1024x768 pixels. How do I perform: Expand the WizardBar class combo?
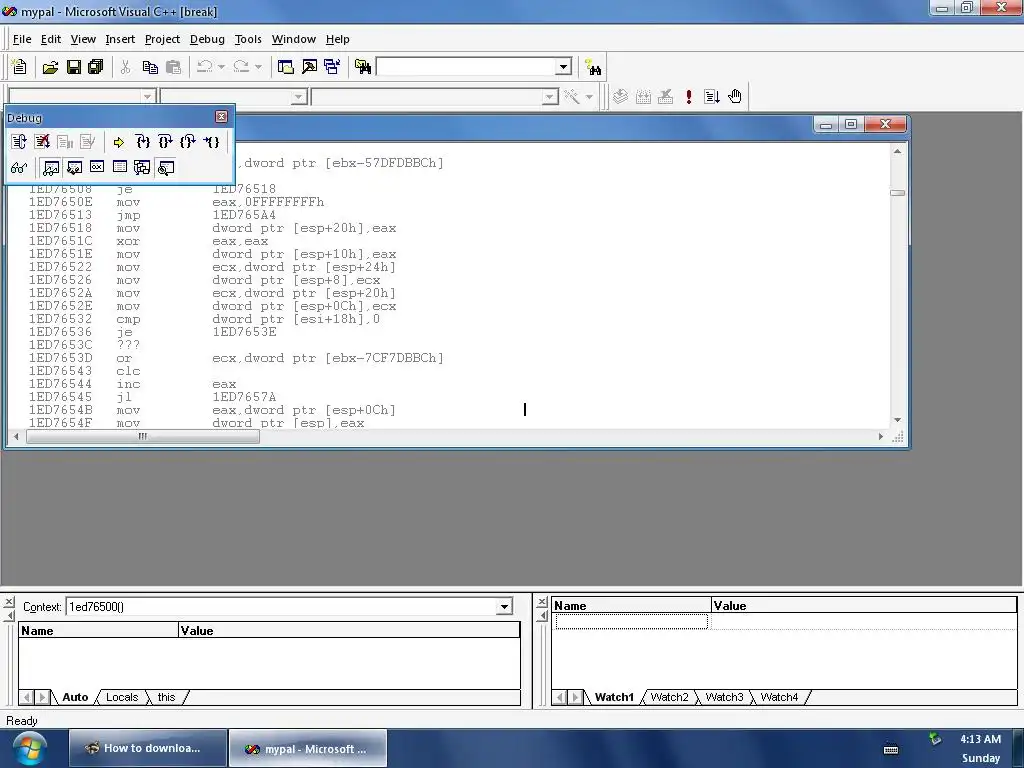(x=148, y=97)
